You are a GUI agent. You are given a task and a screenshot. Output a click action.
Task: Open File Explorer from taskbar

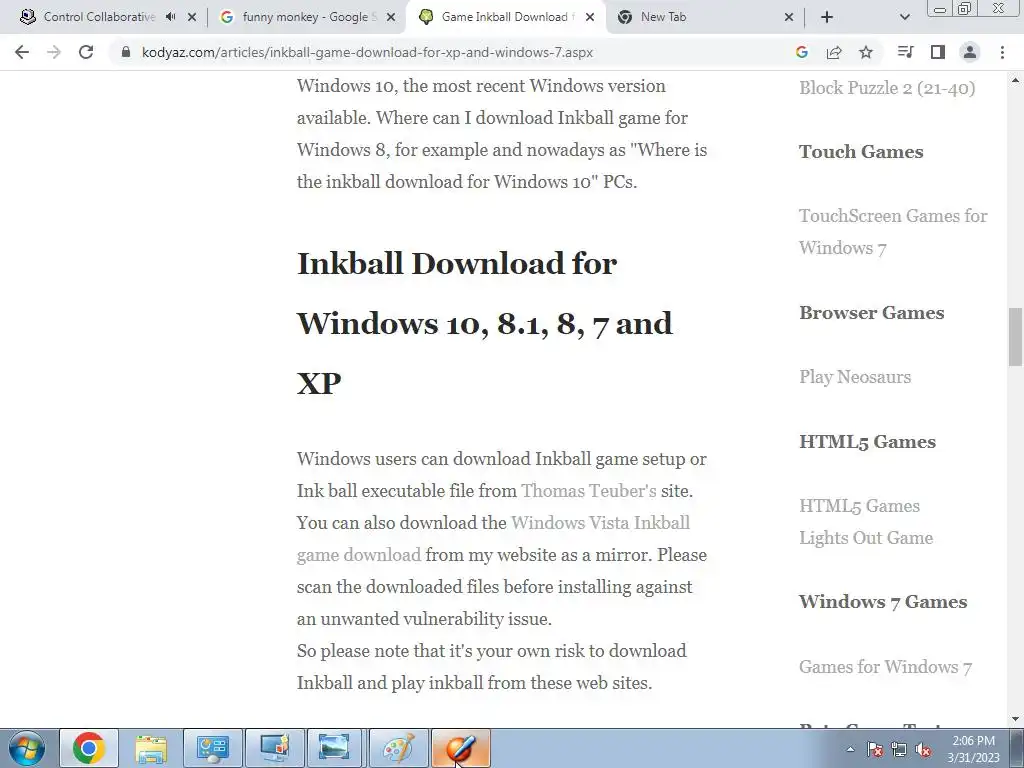(x=151, y=748)
